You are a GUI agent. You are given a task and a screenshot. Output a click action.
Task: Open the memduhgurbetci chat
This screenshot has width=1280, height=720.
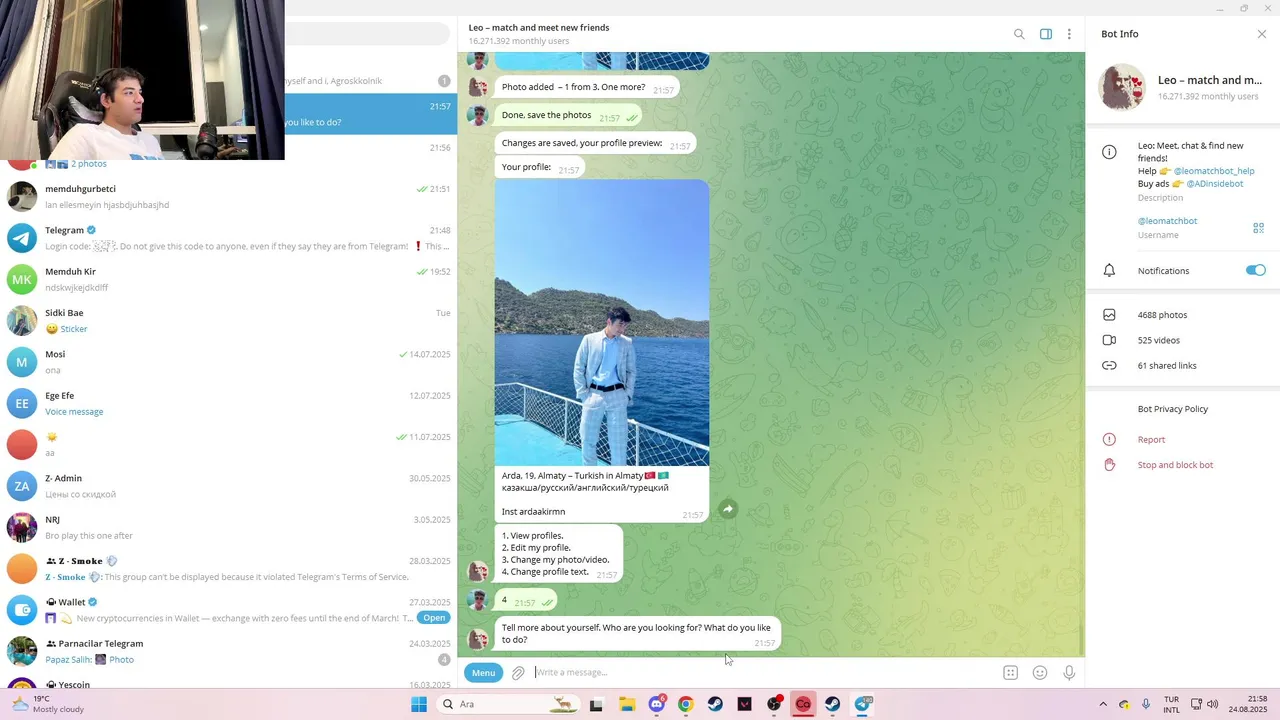(228, 197)
